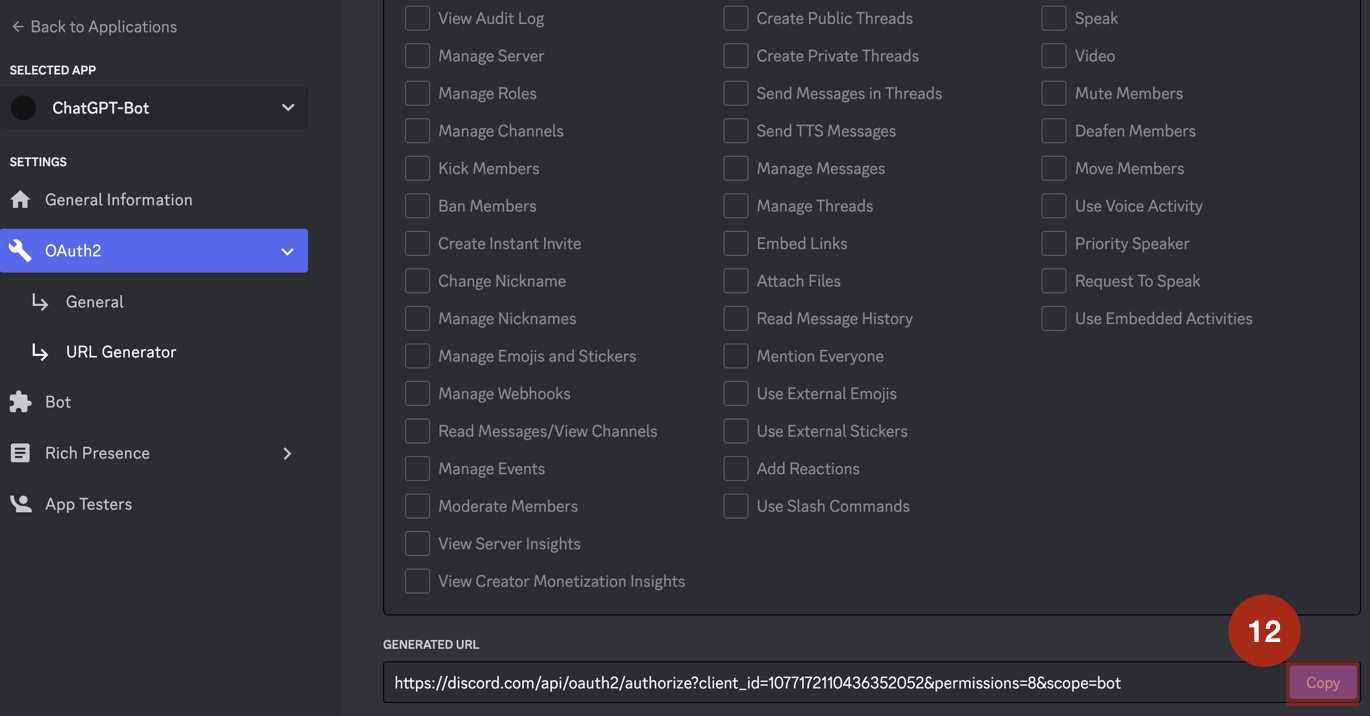Click the home icon beside General Information

(x=20, y=200)
